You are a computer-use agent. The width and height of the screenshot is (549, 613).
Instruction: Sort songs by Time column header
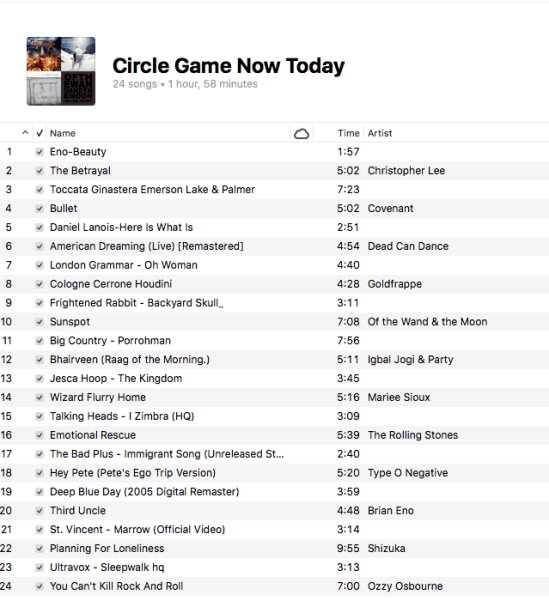tap(348, 133)
